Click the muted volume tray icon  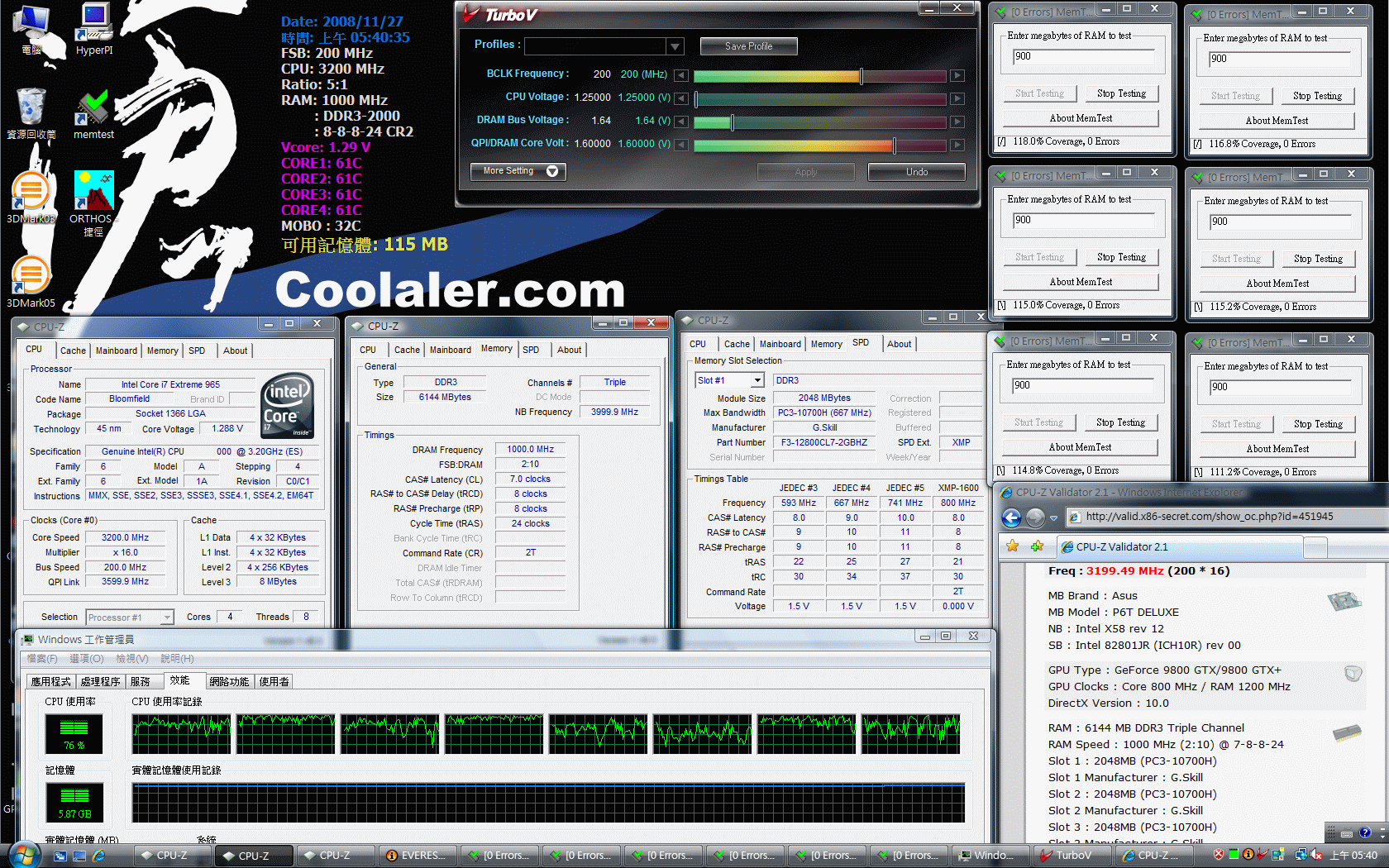1316,855
